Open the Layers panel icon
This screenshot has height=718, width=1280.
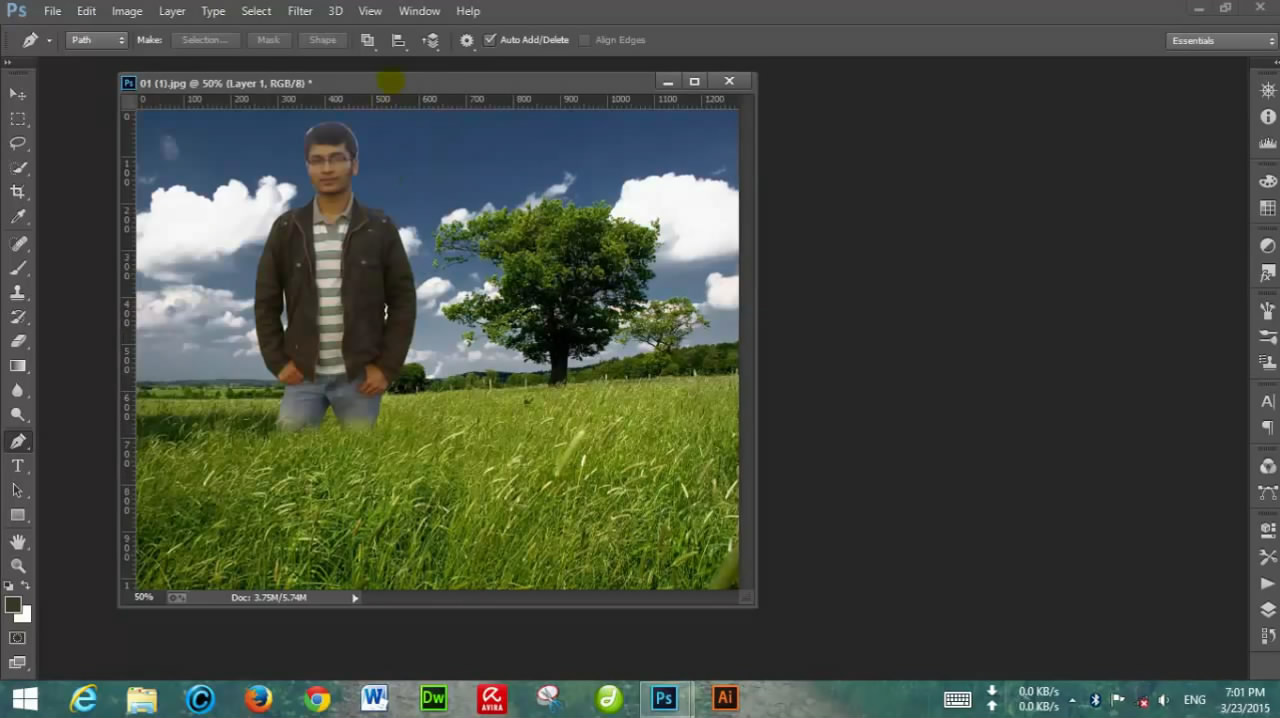coord(1268,611)
